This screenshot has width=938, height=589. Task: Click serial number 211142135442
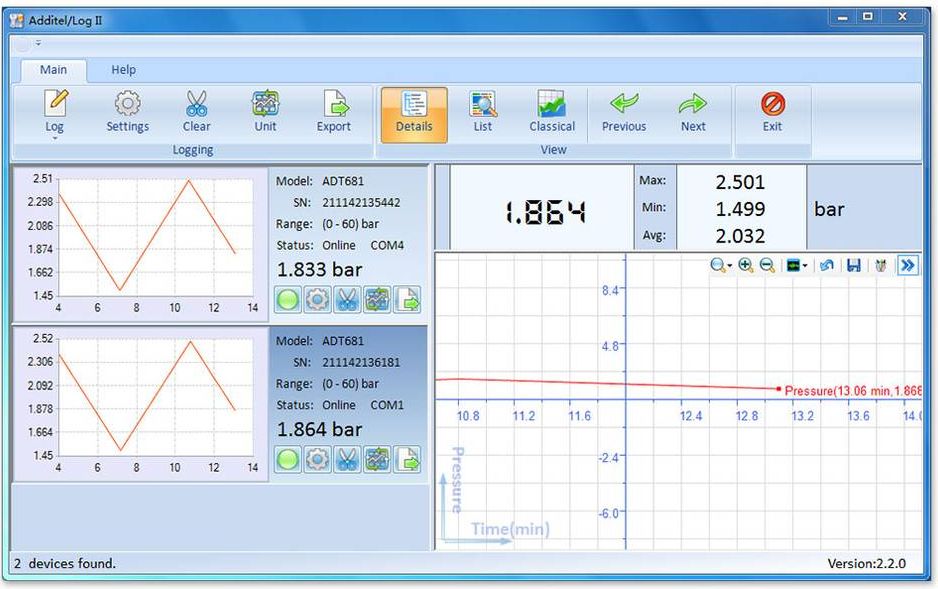click(361, 203)
